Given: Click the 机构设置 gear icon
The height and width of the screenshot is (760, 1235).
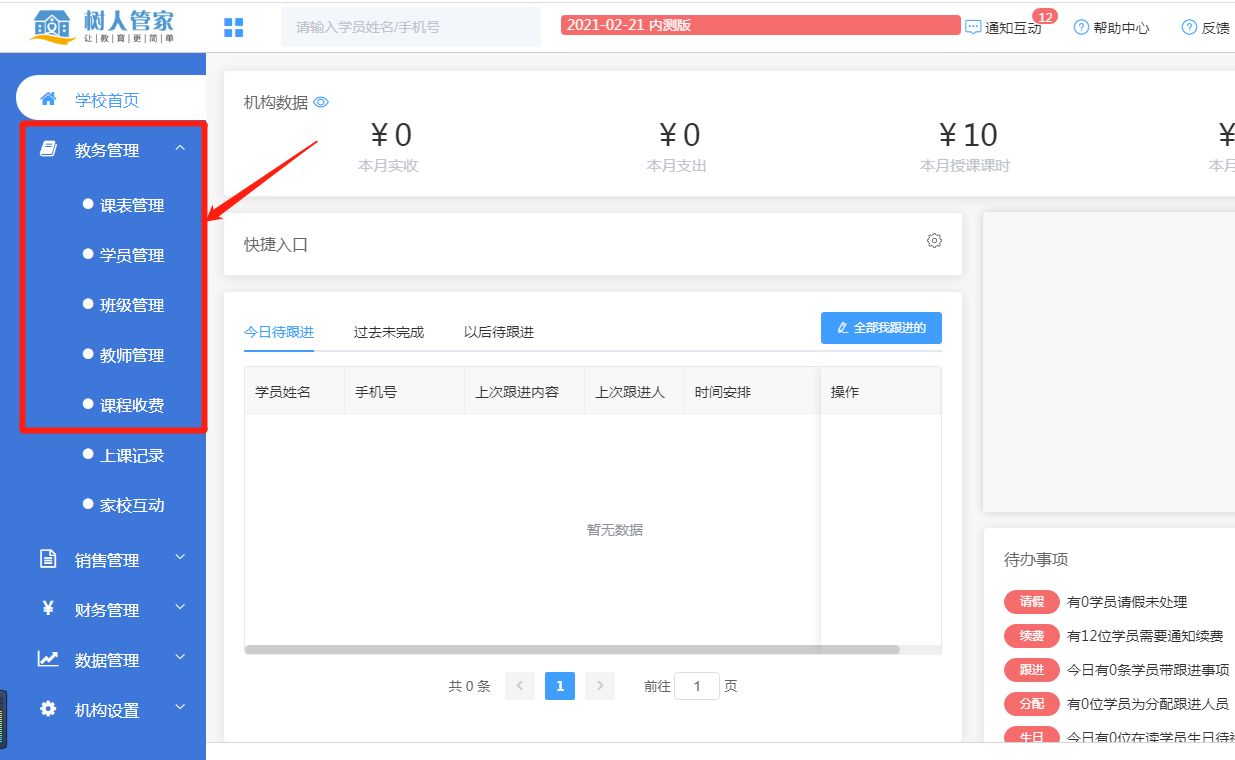Looking at the screenshot, I should tap(47, 709).
